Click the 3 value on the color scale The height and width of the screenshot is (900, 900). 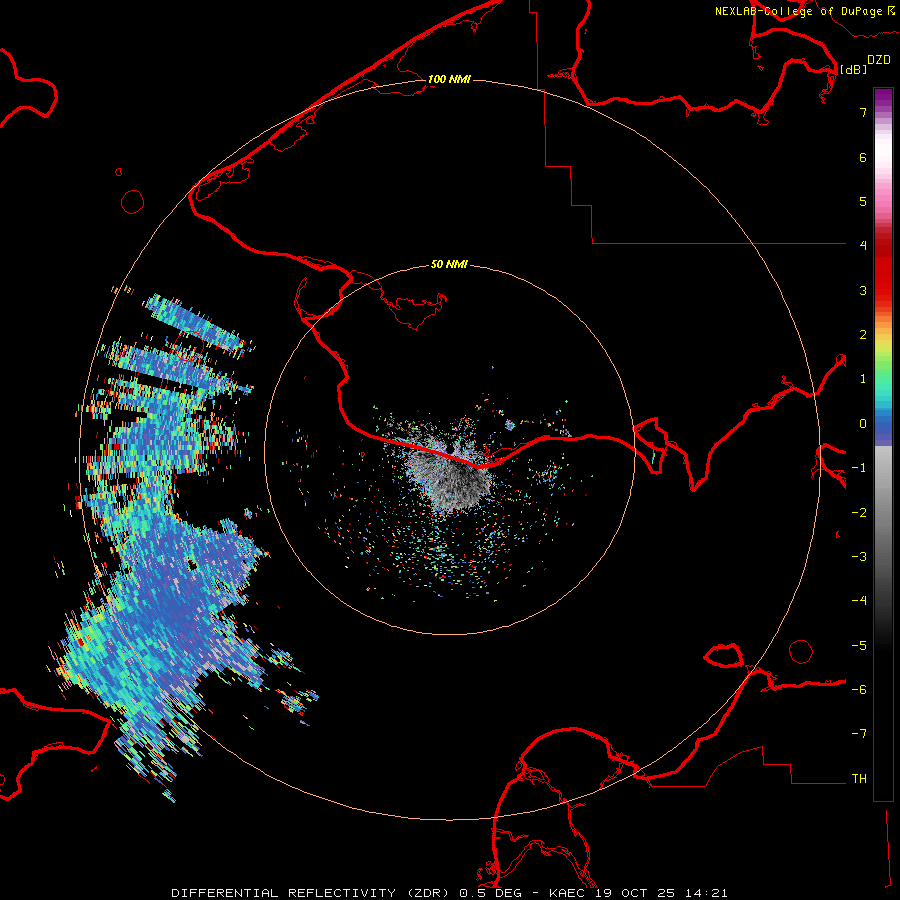pos(863,290)
